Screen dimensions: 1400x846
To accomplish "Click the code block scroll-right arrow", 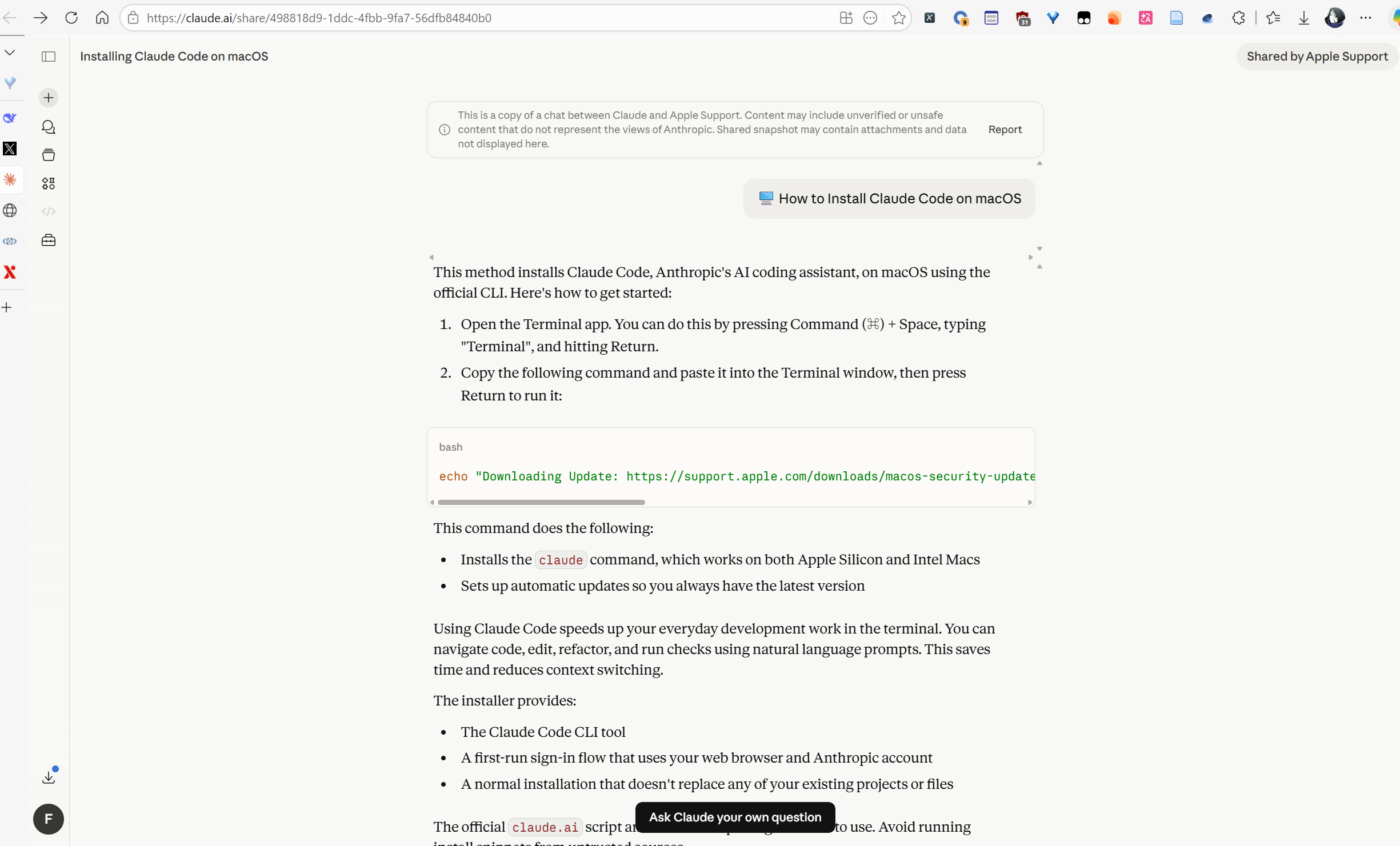I will (x=1030, y=502).
